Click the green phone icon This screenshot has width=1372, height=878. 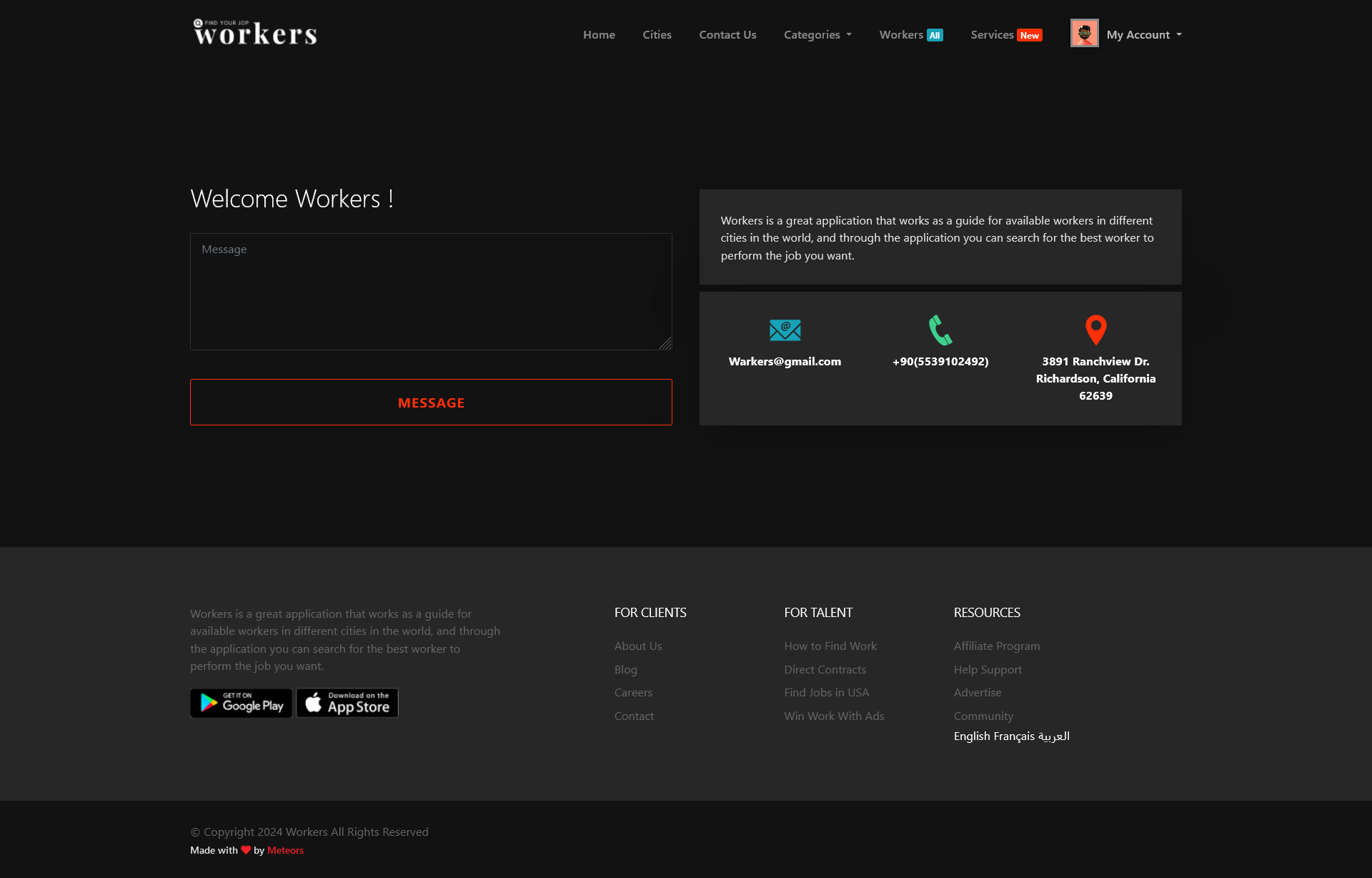pos(940,330)
